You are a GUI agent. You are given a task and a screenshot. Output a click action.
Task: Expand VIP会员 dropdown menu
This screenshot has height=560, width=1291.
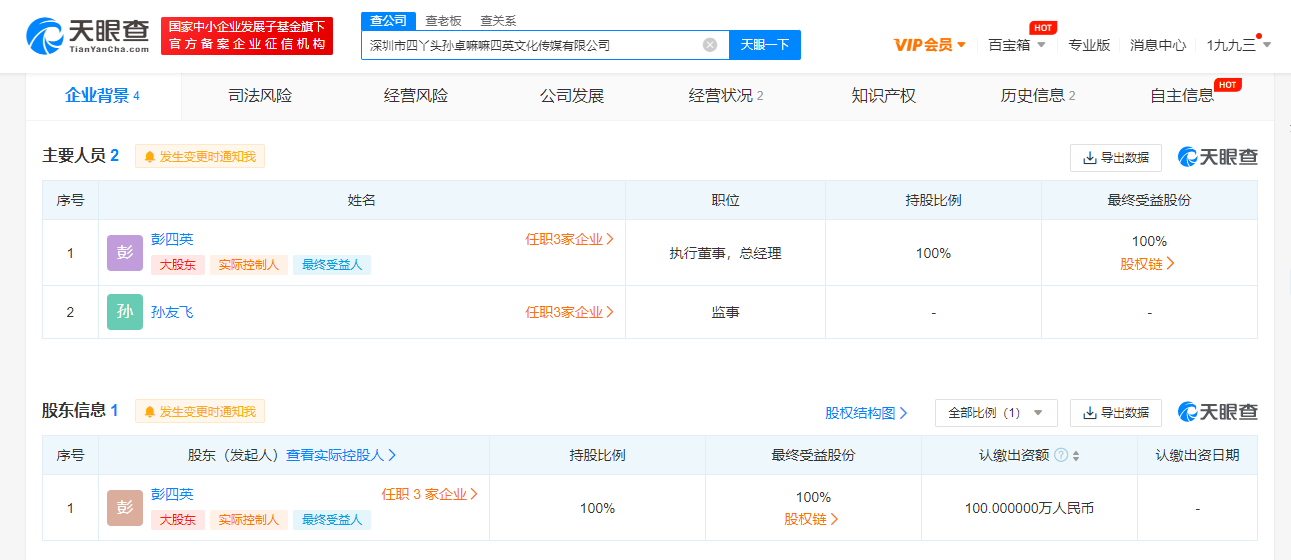pyautogui.click(x=930, y=45)
